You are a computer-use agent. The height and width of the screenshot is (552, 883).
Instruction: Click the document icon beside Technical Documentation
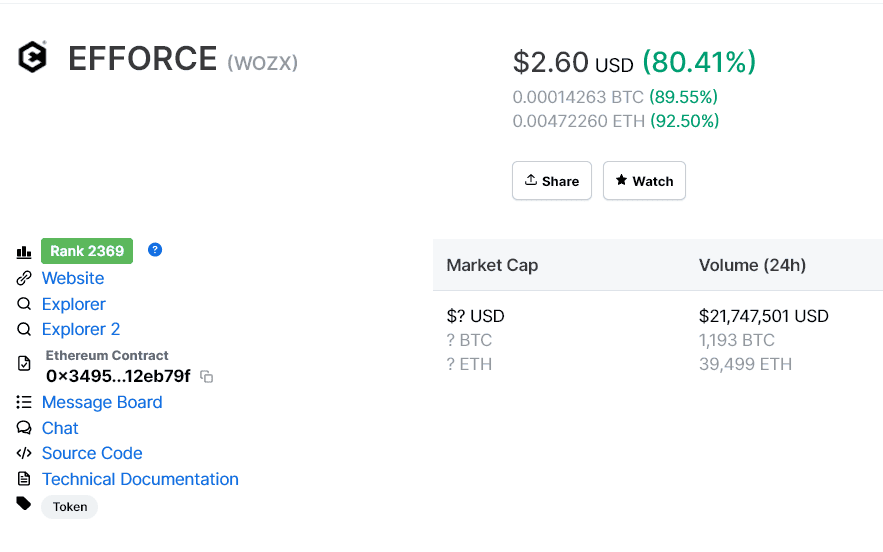(24, 479)
